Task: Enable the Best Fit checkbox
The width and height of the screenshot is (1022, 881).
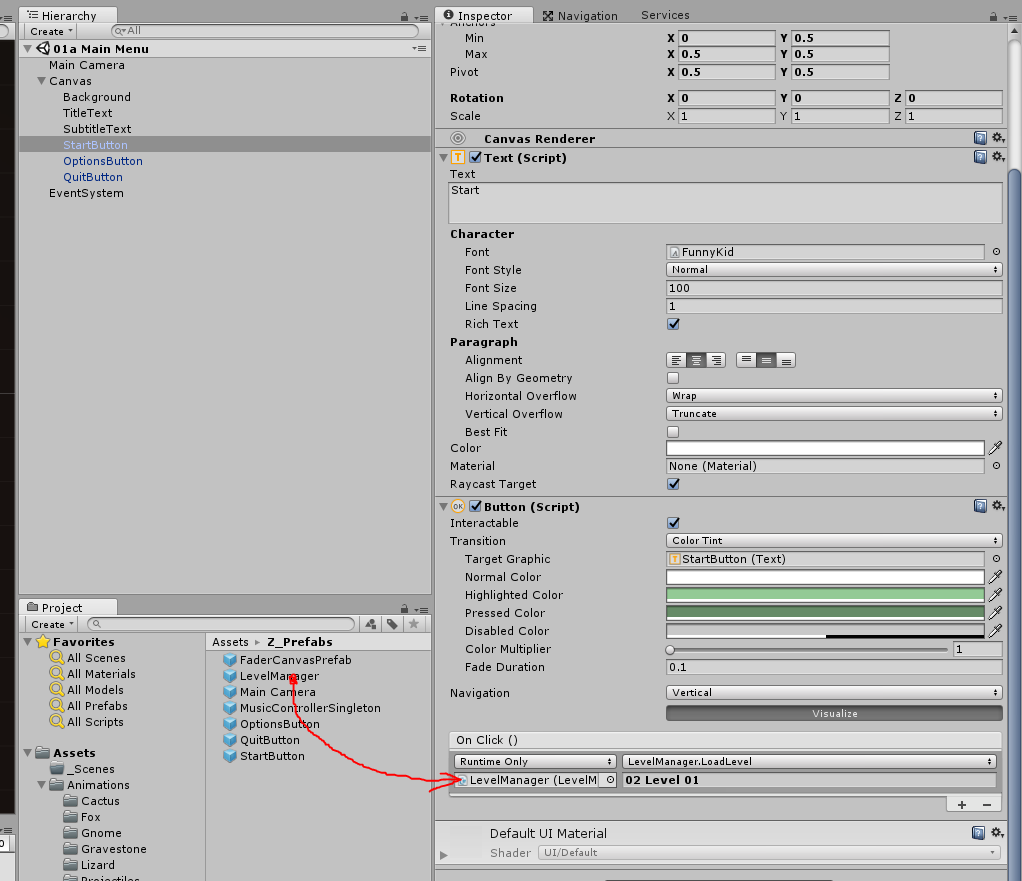Action: click(x=671, y=432)
